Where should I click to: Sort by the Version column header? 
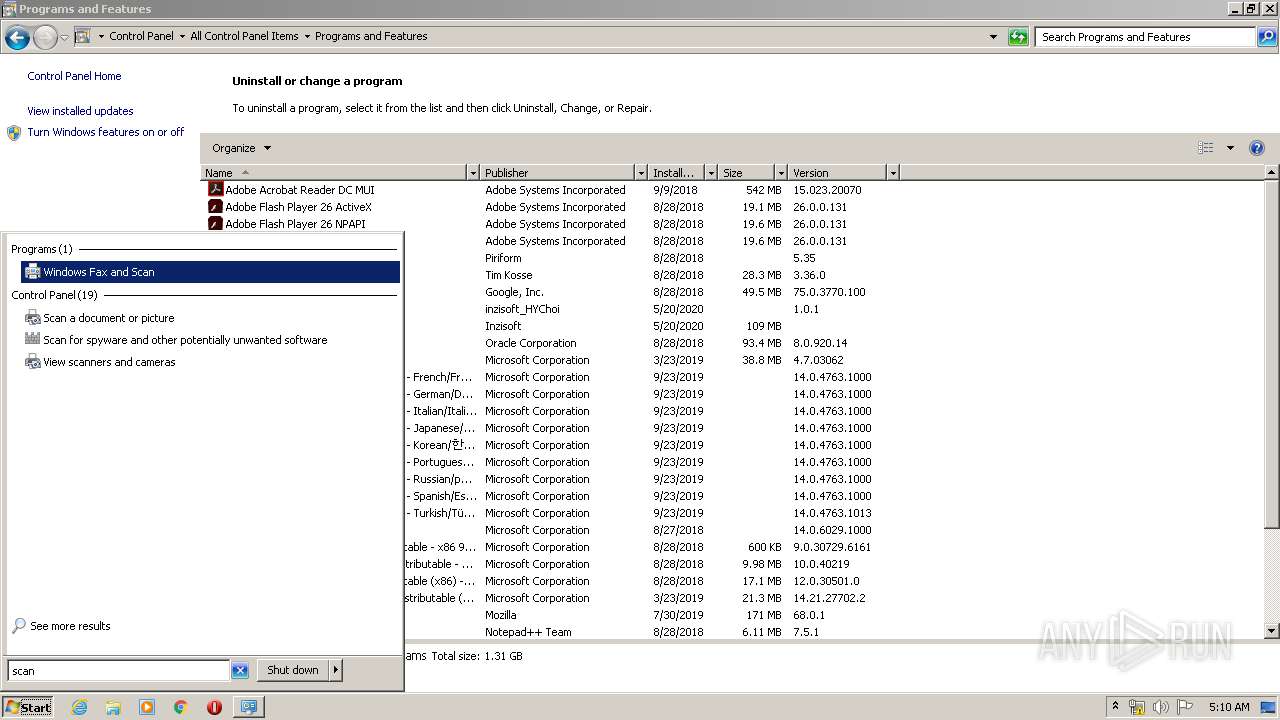click(838, 173)
